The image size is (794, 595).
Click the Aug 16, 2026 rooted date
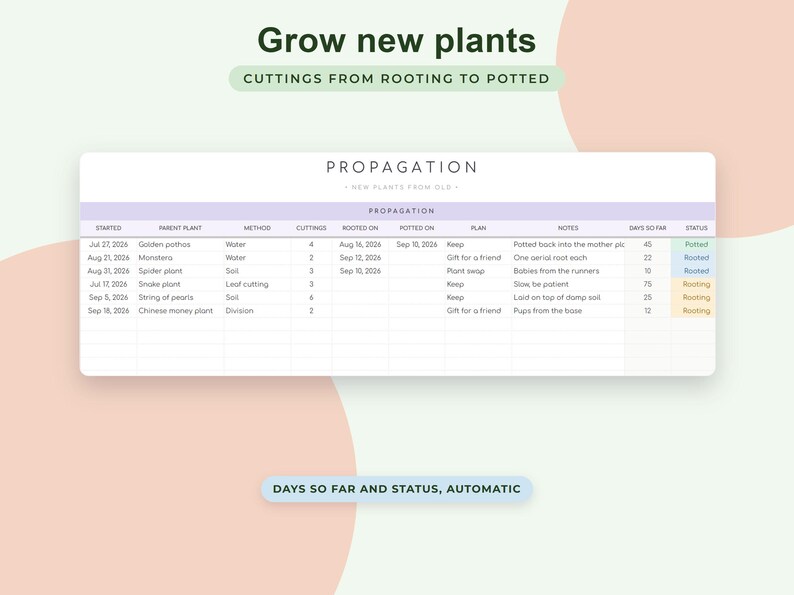(360, 244)
